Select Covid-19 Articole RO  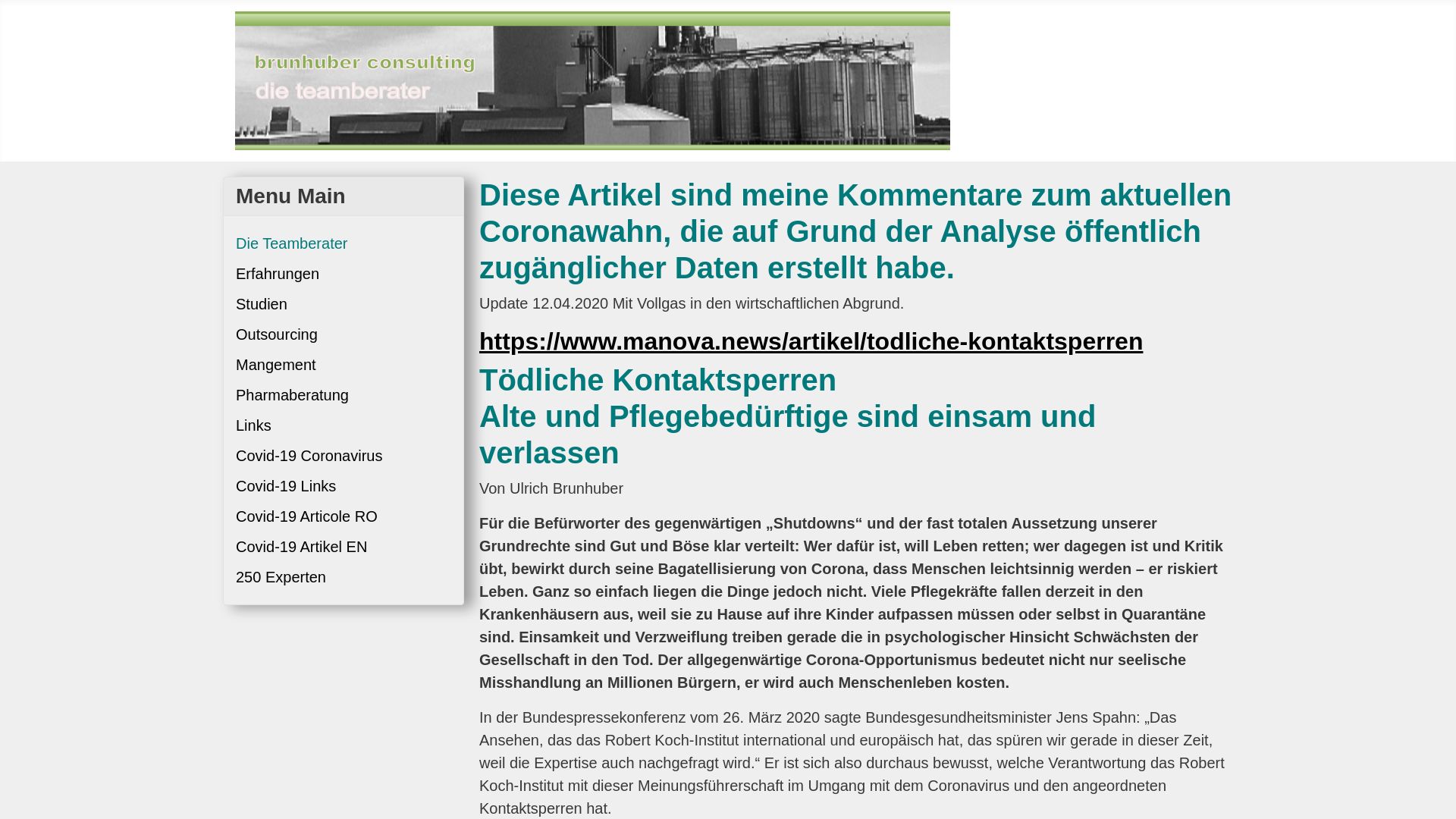coord(306,516)
